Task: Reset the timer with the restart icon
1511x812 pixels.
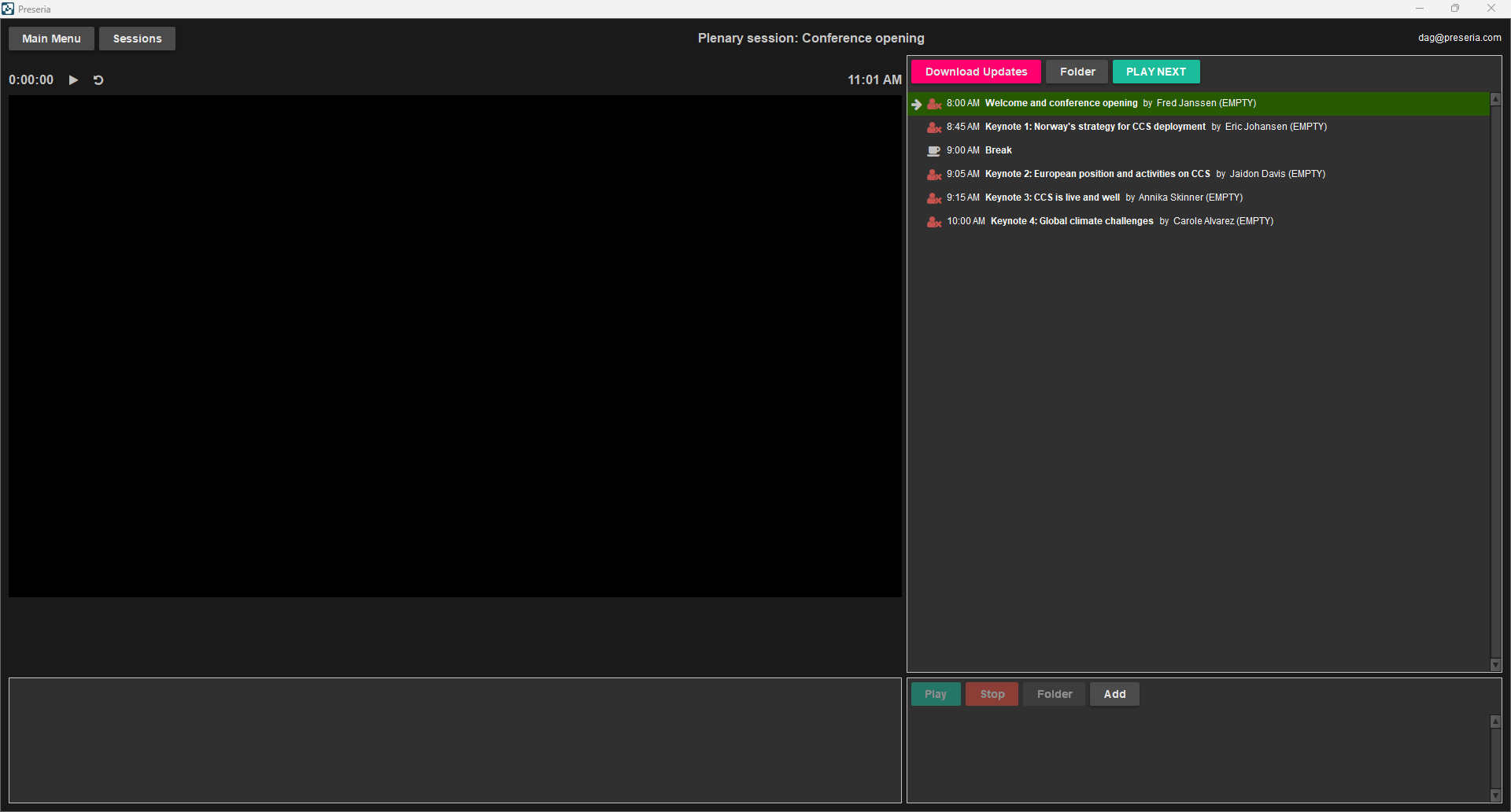Action: (98, 80)
